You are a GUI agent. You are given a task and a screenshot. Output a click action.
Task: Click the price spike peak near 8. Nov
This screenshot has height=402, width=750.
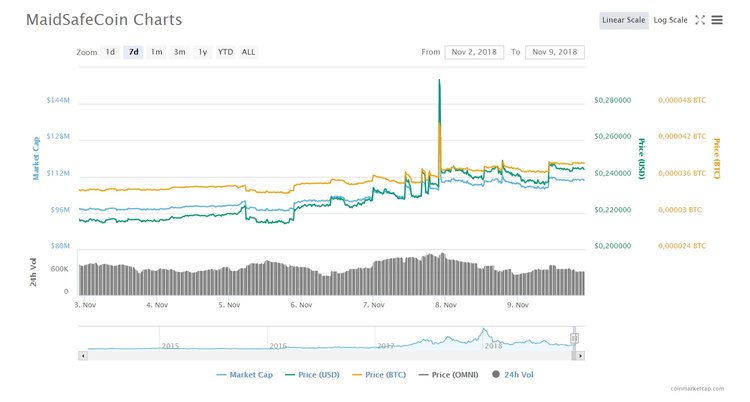click(x=440, y=80)
